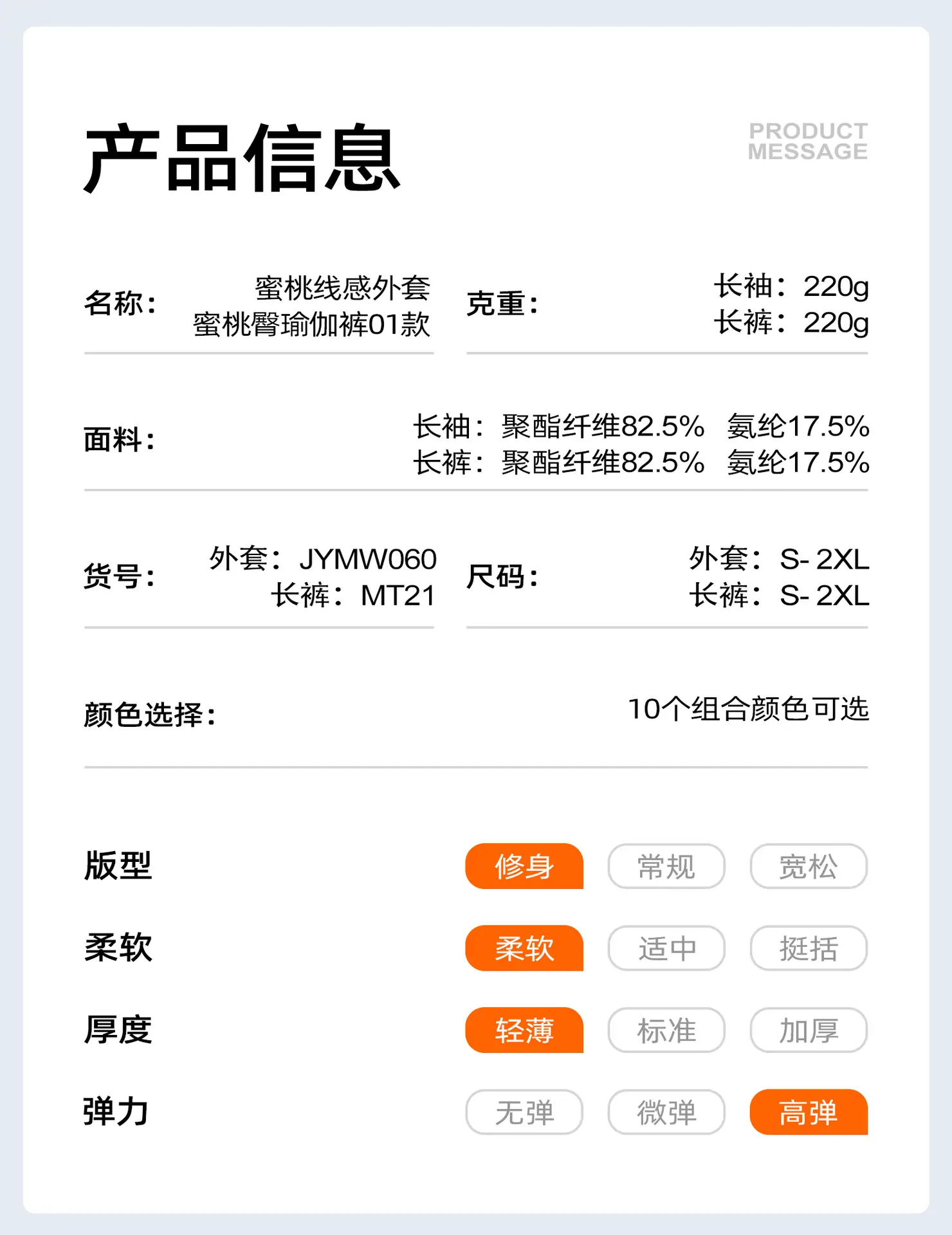952x1235 pixels.
Task: Select the 轻薄 thickness option
Action: [524, 1030]
